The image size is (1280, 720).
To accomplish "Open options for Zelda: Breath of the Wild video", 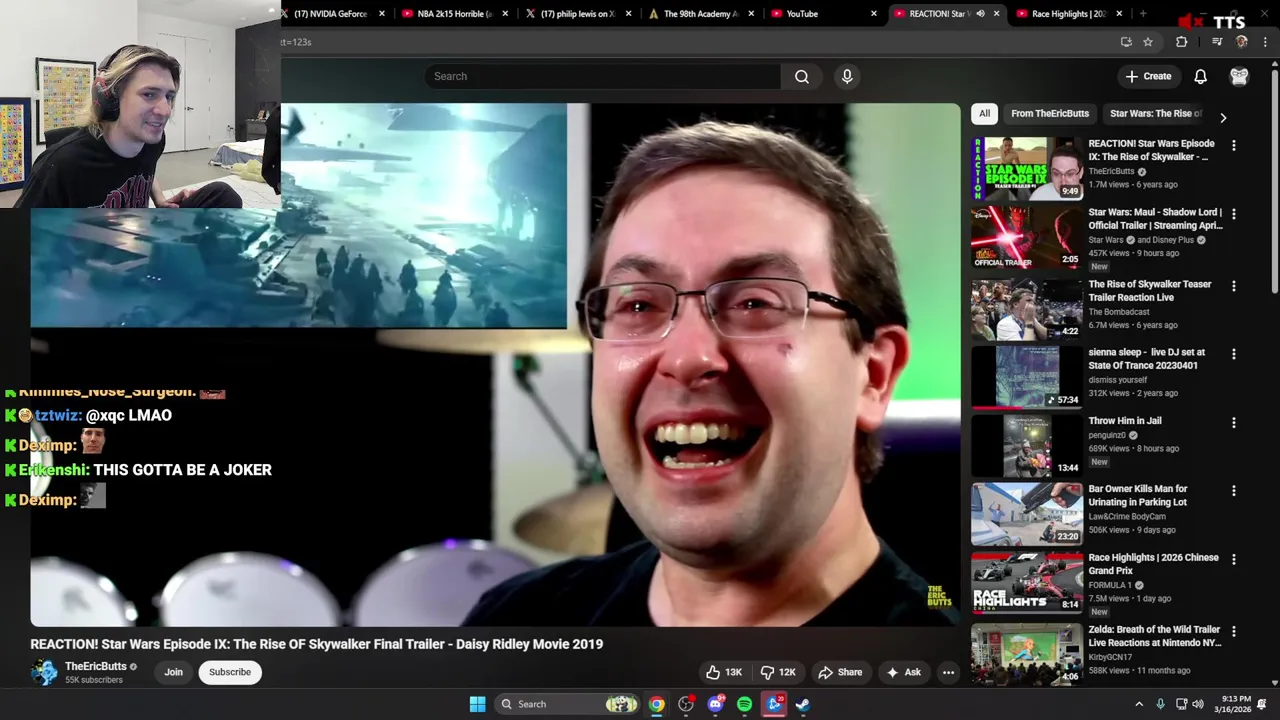I will point(1233,631).
